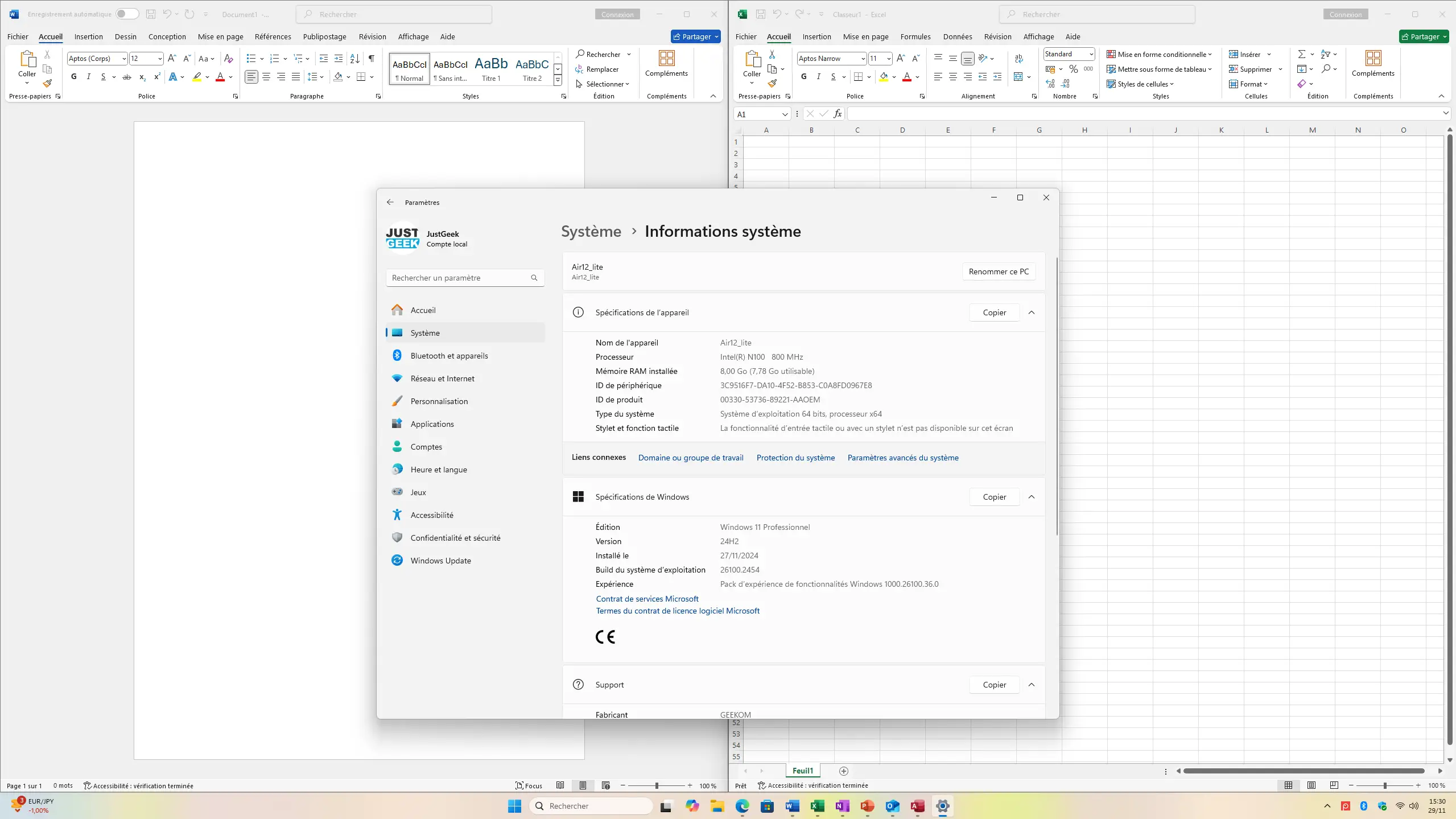Click clear formatting icon in Word

pyautogui.click(x=229, y=59)
